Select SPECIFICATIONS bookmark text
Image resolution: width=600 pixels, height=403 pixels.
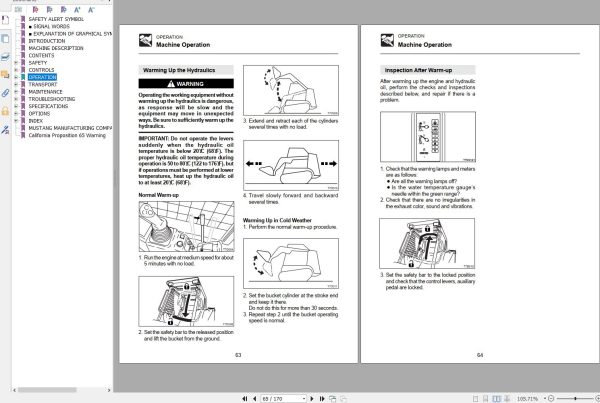point(48,106)
